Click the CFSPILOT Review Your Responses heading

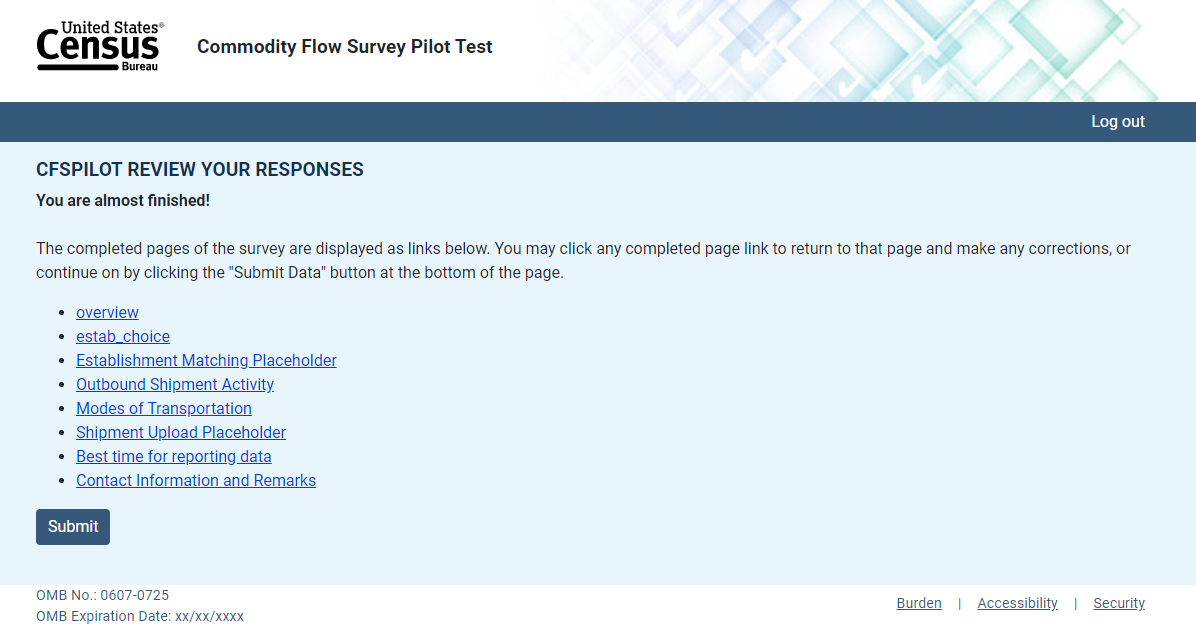pos(200,170)
